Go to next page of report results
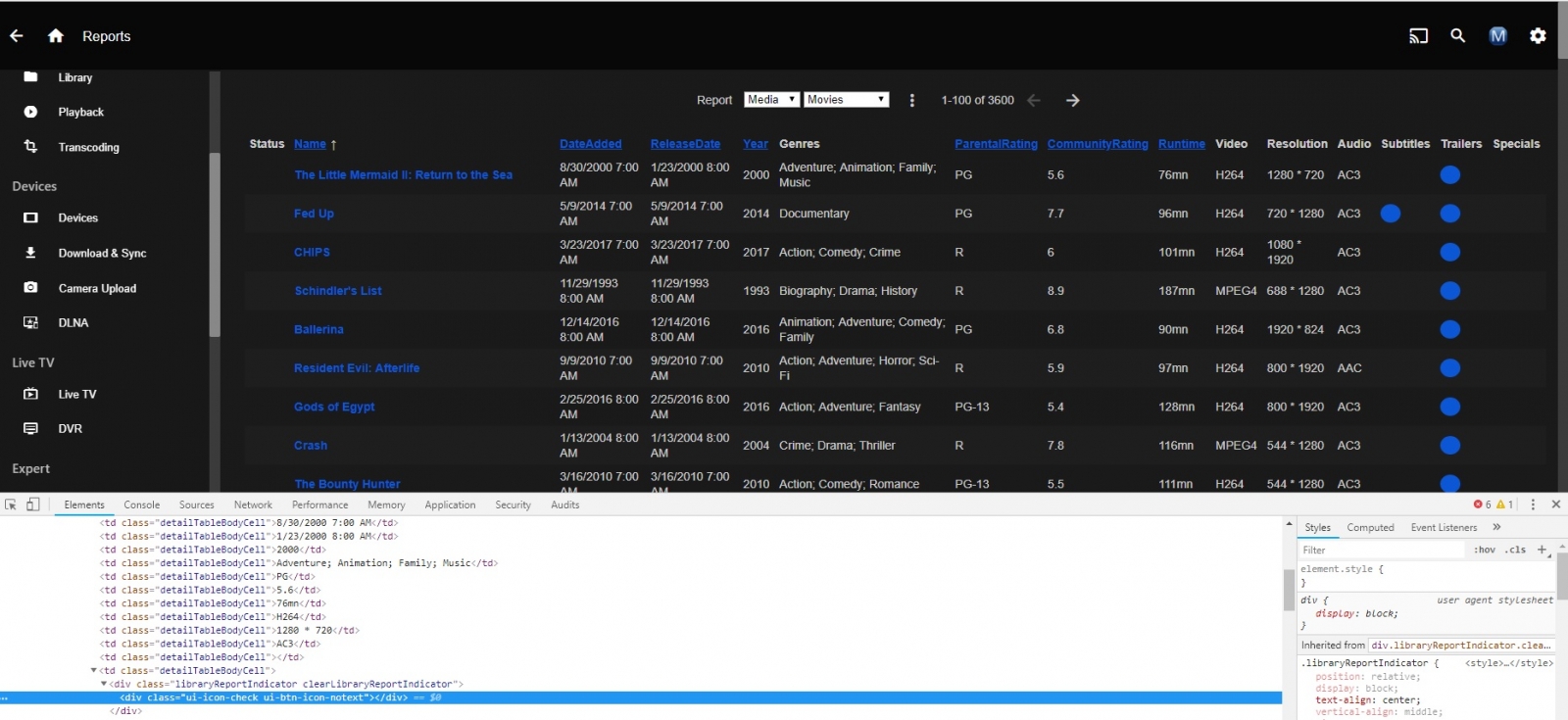The width and height of the screenshot is (1568, 720). click(1073, 100)
